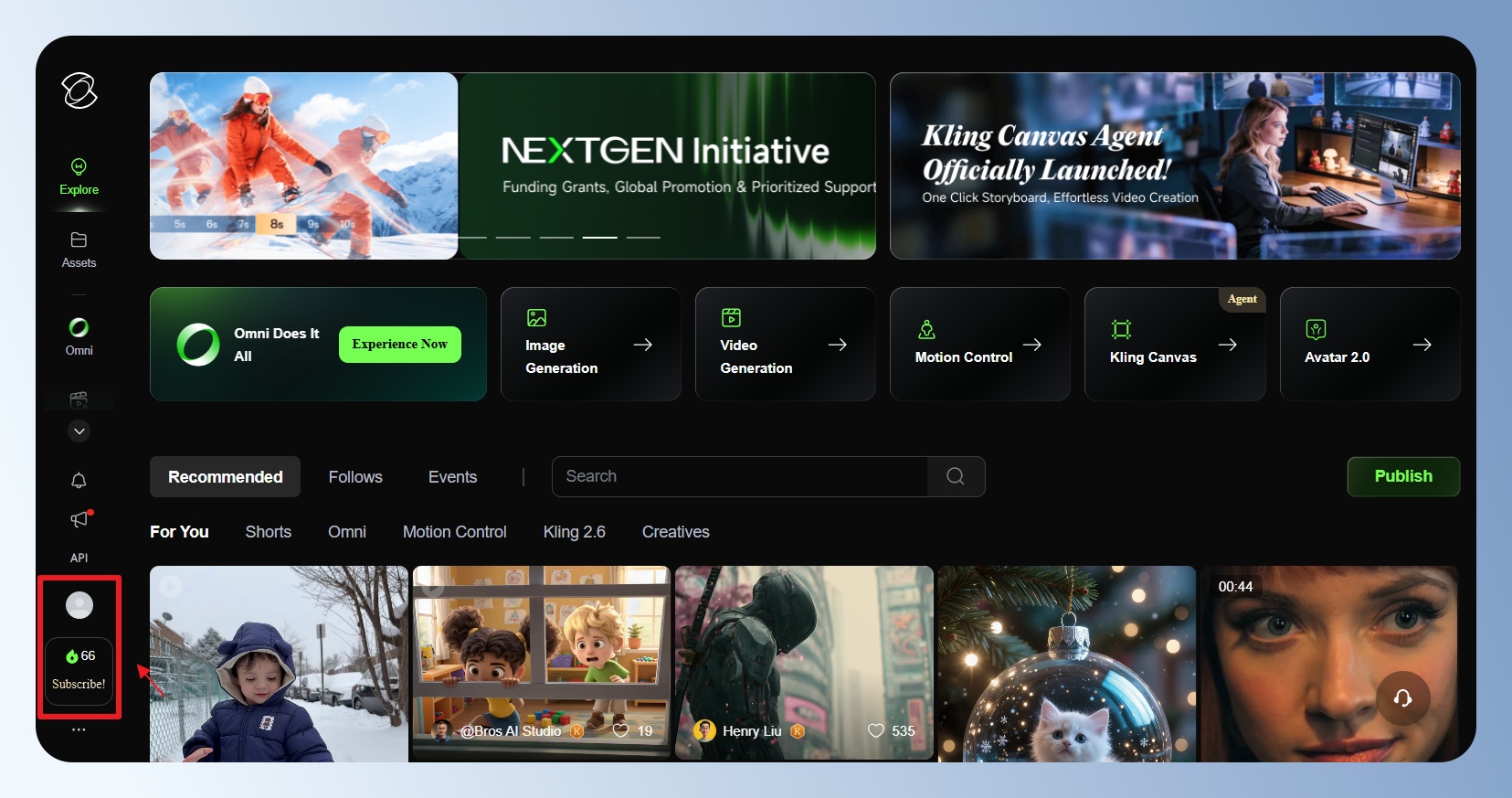This screenshot has height=798, width=1512.
Task: Switch to the Follows tab
Action: (355, 477)
